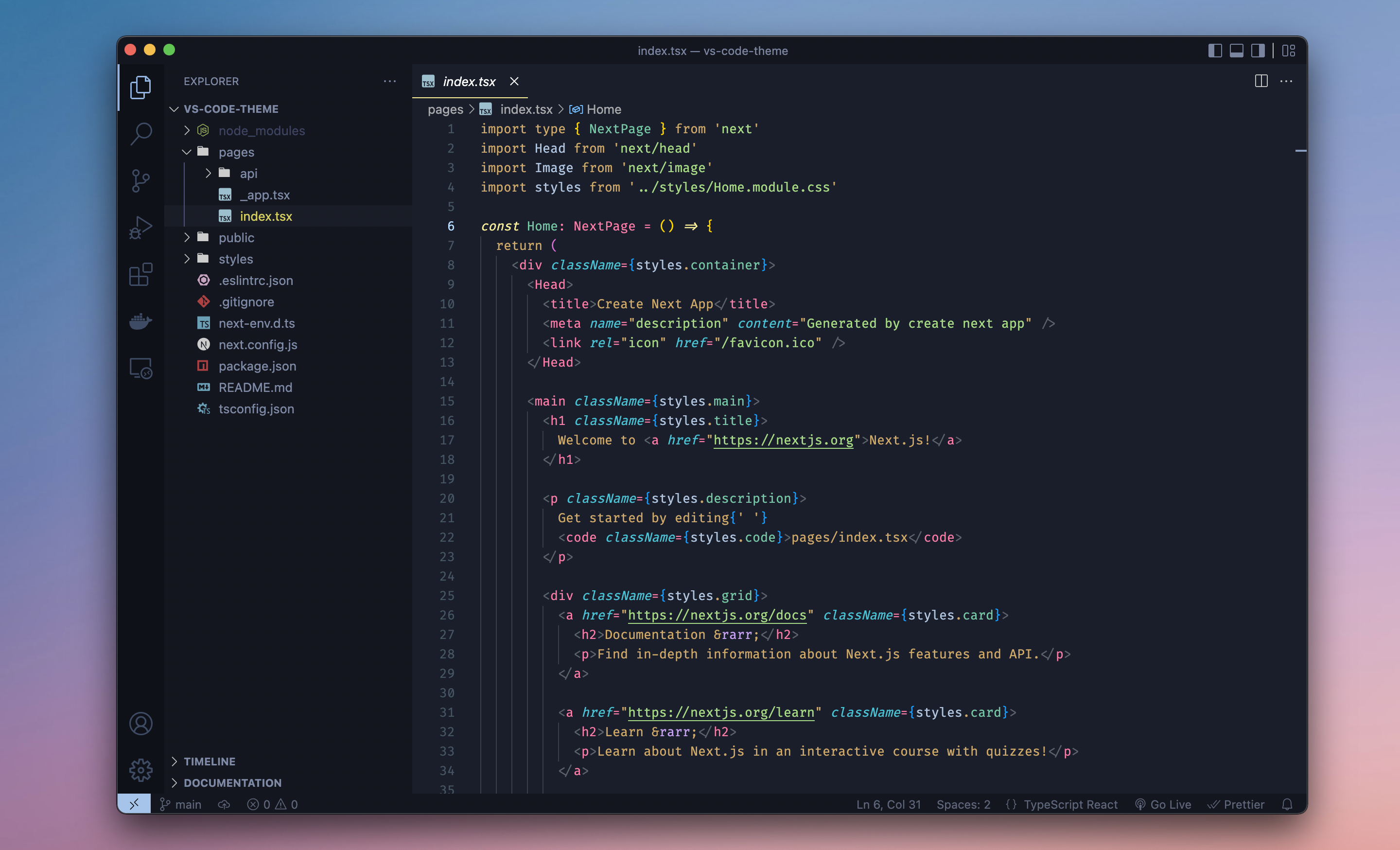Screen dimensions: 1400x850
Task: Open the Run and Debug view
Action: pos(140,228)
